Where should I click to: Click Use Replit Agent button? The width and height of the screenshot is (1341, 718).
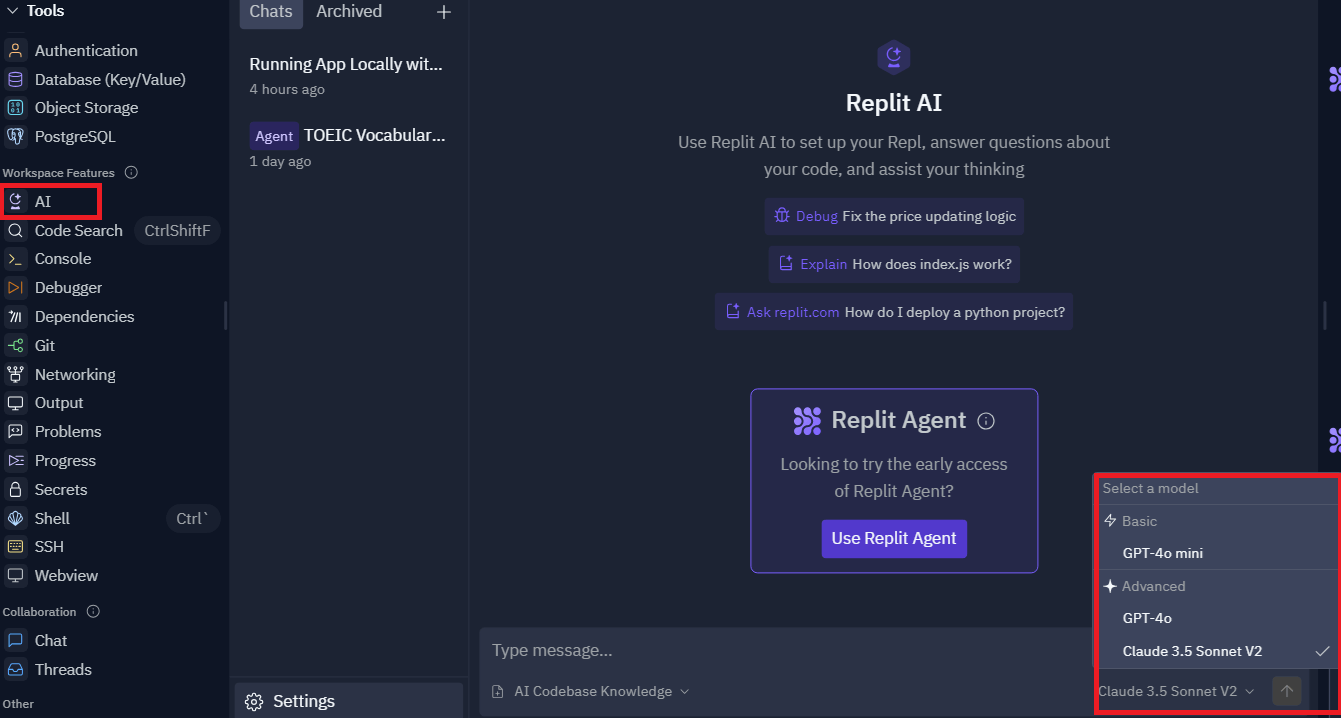click(x=894, y=538)
